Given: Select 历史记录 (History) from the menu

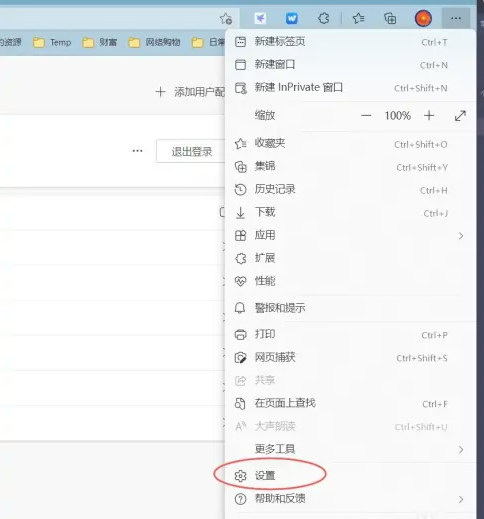Looking at the screenshot, I should (x=350, y=189).
